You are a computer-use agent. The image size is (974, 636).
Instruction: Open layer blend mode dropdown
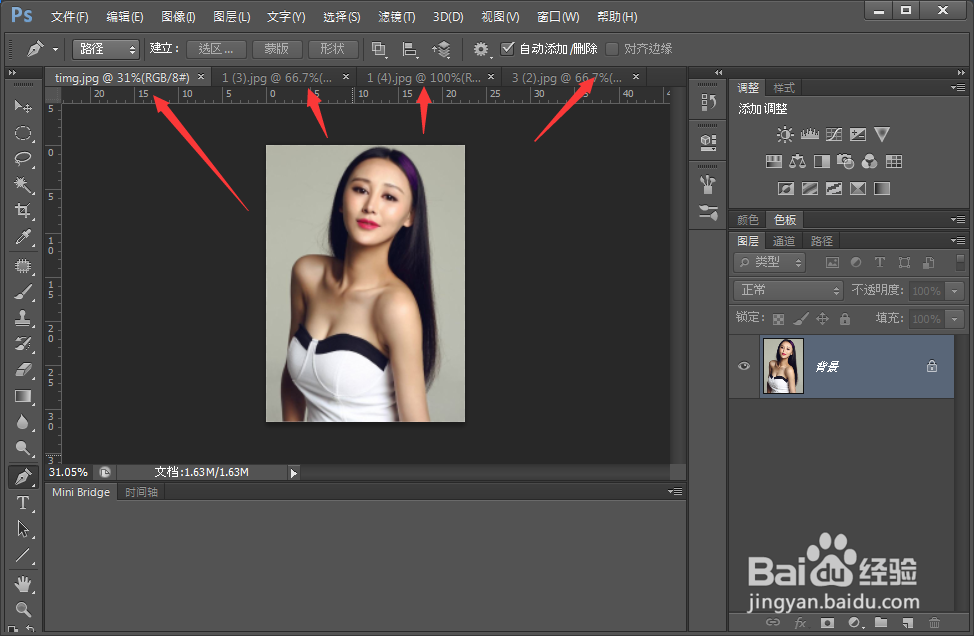click(788, 290)
